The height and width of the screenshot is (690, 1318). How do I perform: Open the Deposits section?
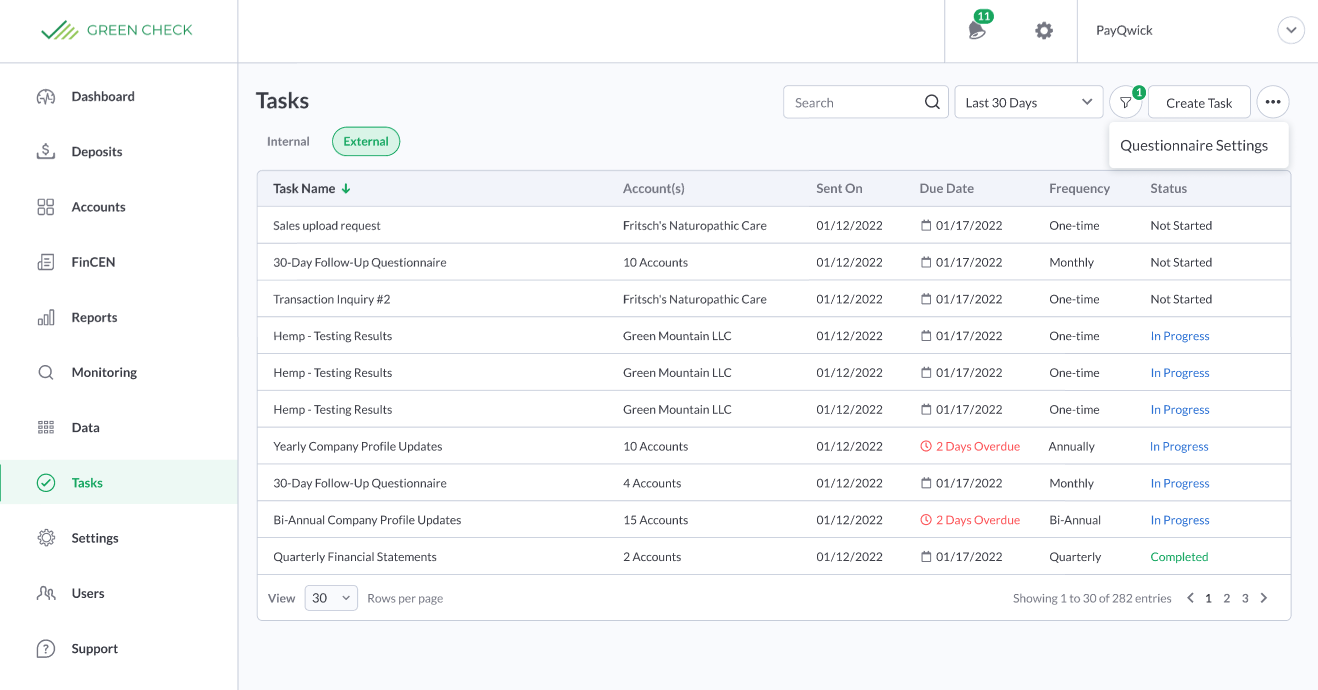point(97,151)
